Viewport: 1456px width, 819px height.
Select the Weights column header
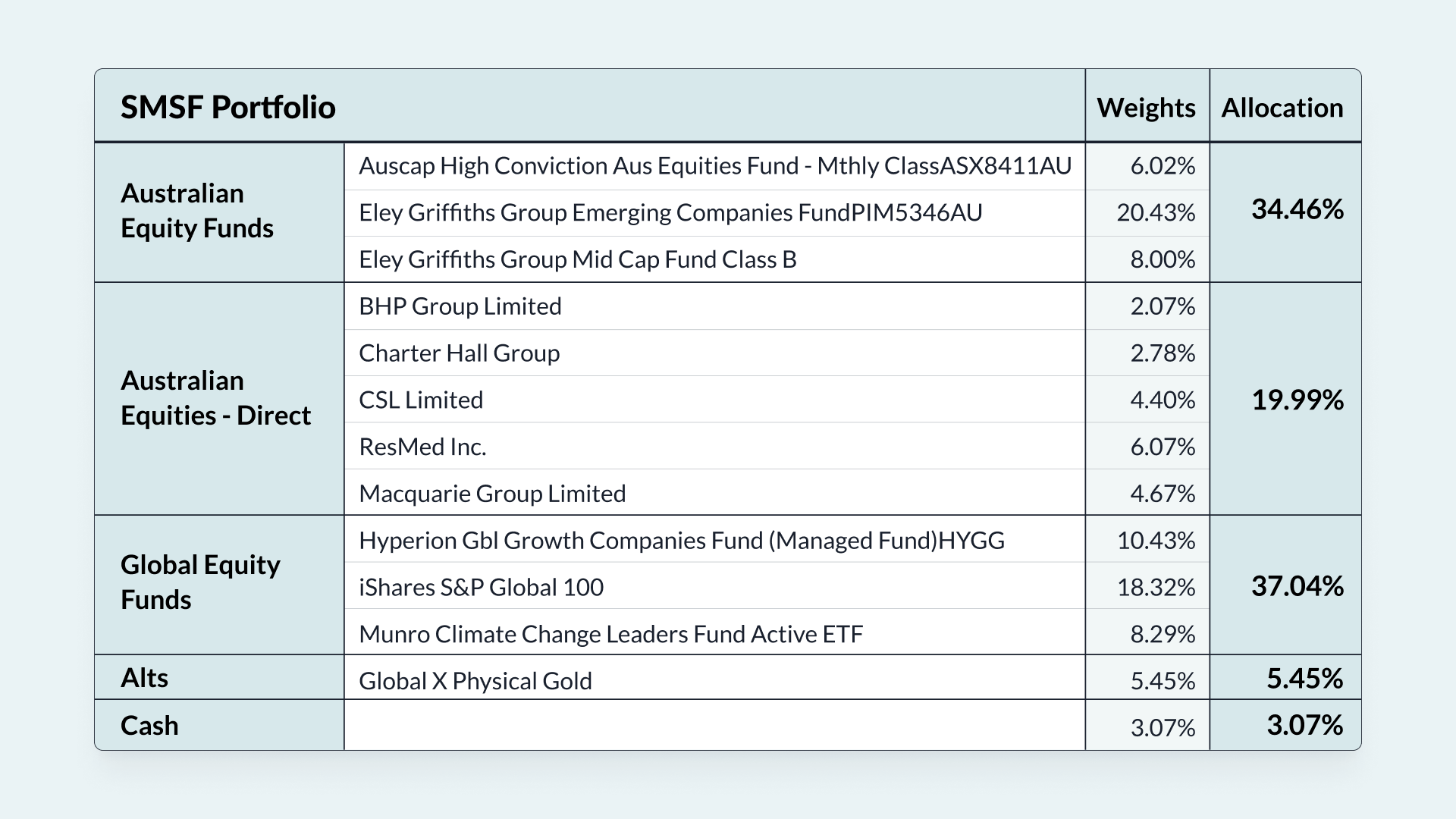[1146, 108]
